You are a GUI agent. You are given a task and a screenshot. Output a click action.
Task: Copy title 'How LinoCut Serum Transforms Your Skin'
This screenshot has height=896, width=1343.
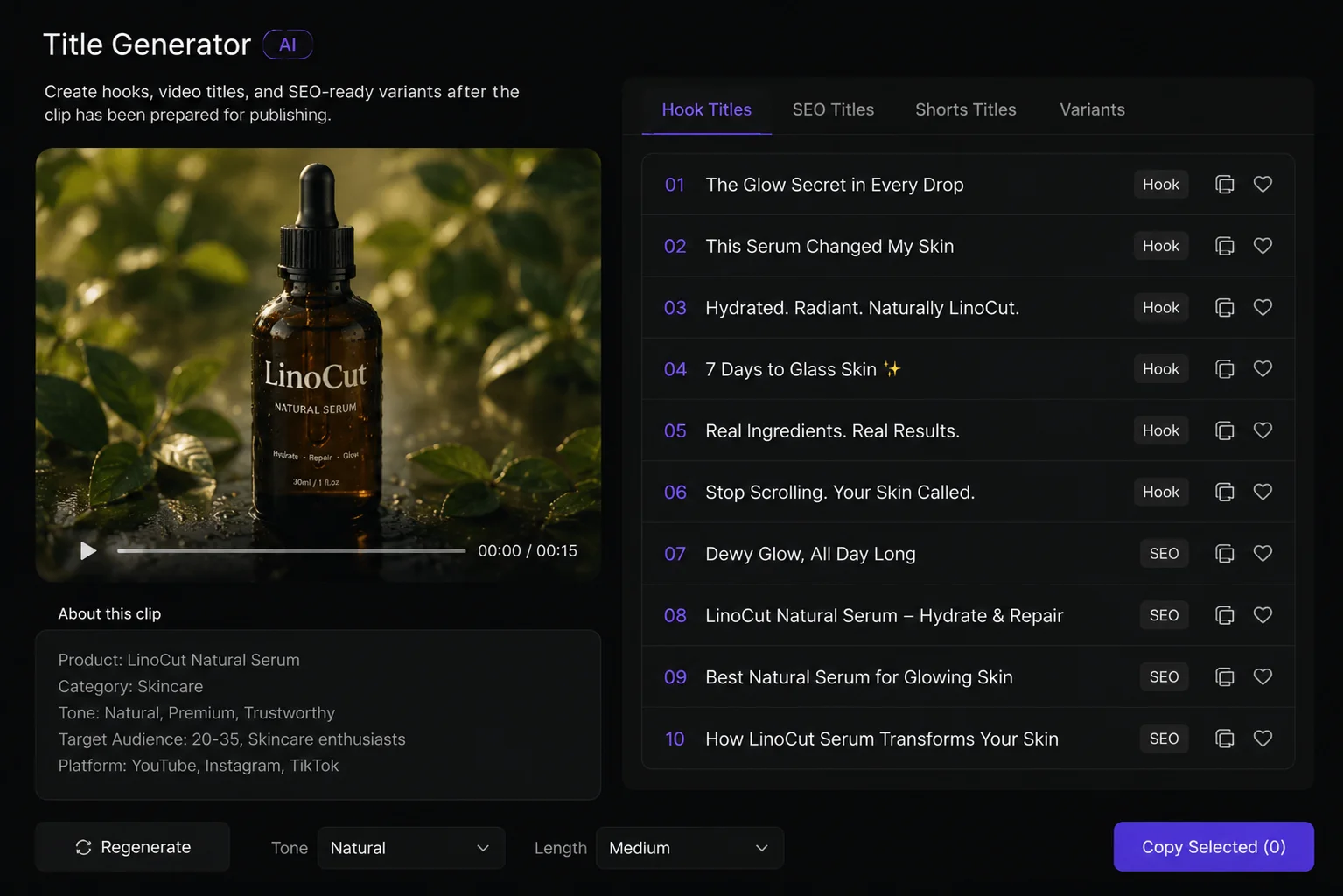coord(1225,738)
